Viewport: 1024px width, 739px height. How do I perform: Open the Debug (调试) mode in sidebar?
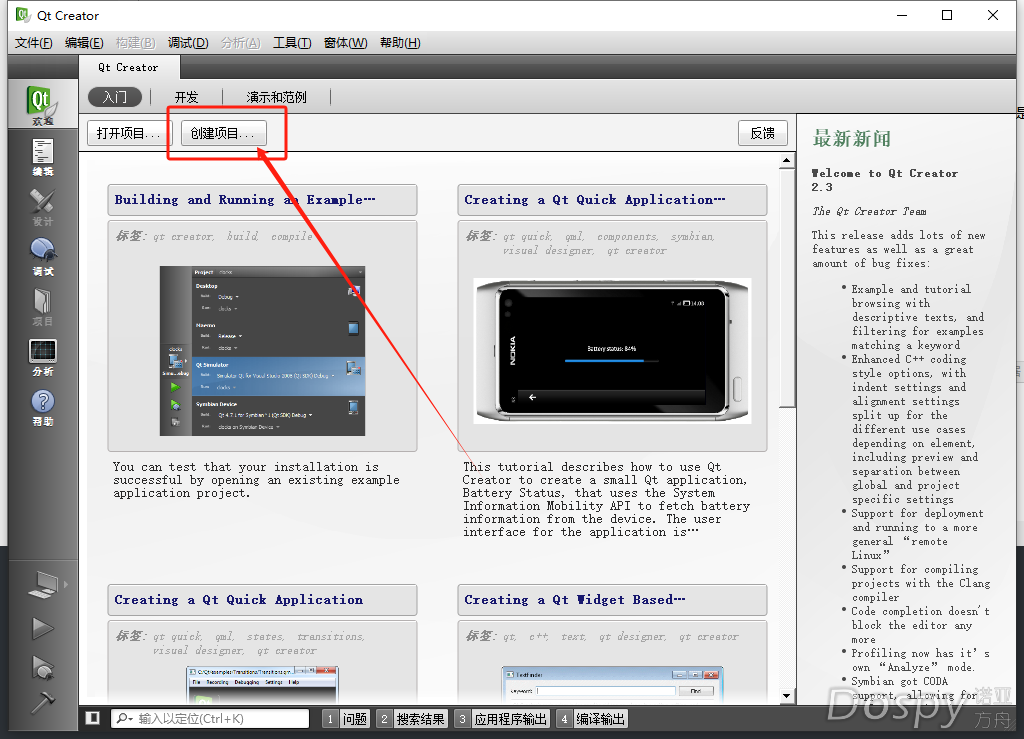[42, 257]
